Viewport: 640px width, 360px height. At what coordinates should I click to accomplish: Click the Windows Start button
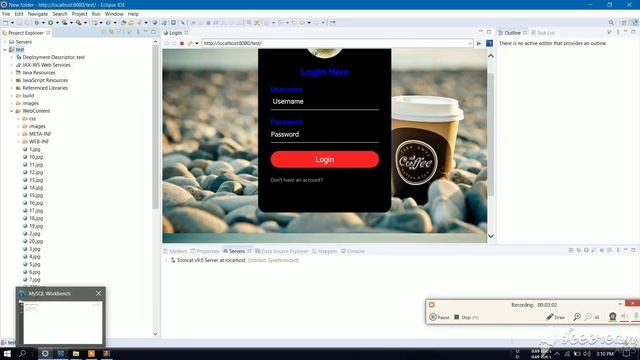click(x=7, y=353)
